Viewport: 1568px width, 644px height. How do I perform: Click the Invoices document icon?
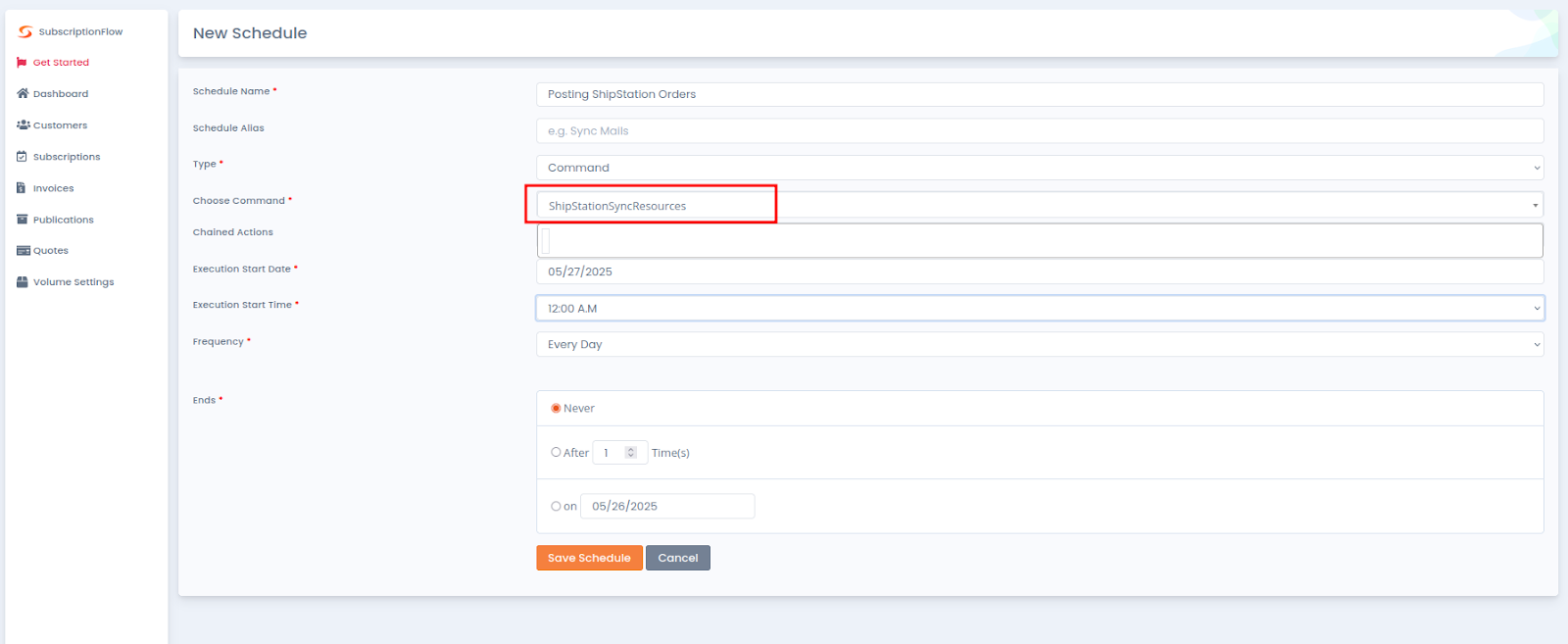[x=21, y=187]
